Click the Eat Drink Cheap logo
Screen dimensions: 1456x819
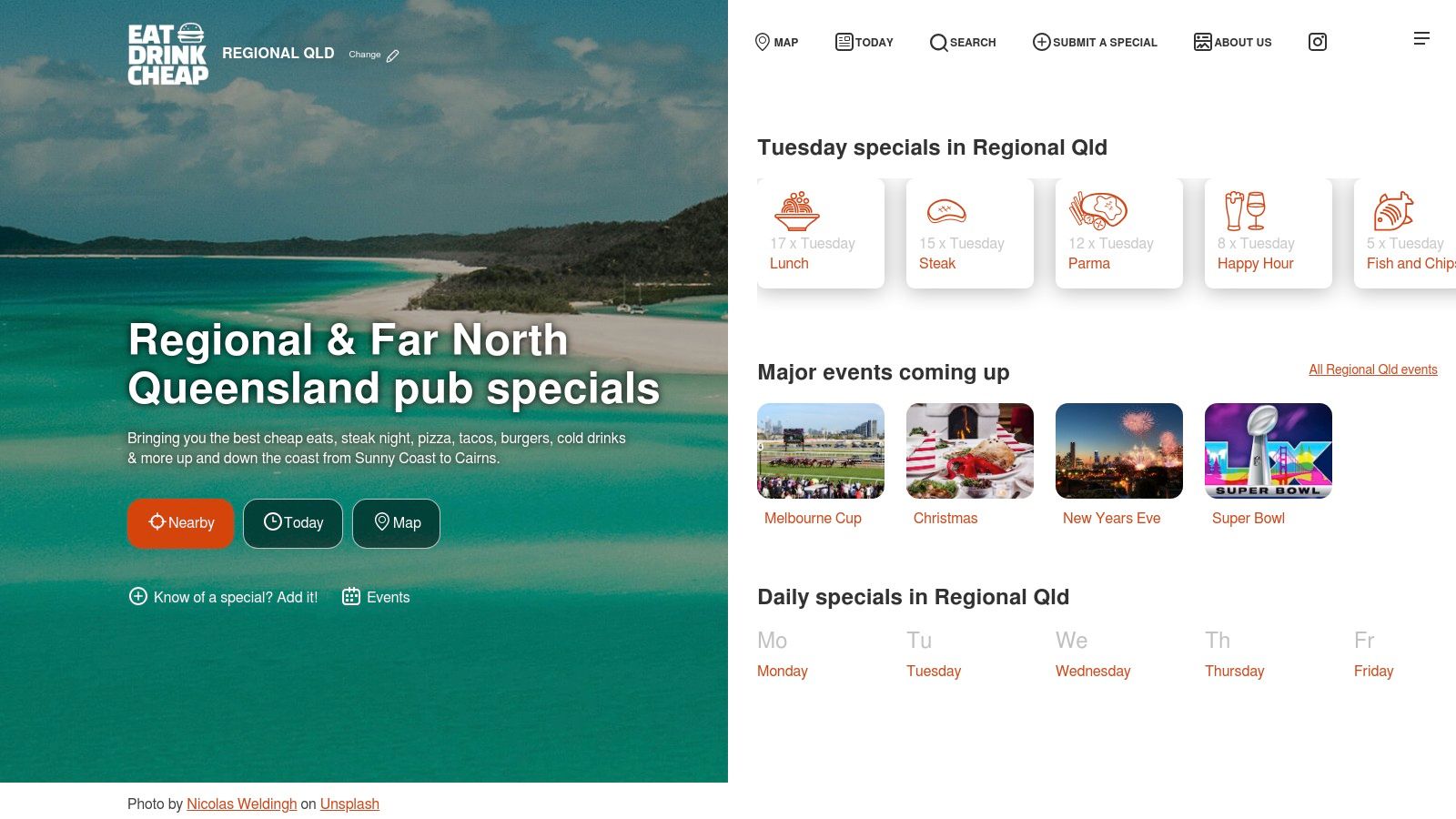click(x=167, y=55)
